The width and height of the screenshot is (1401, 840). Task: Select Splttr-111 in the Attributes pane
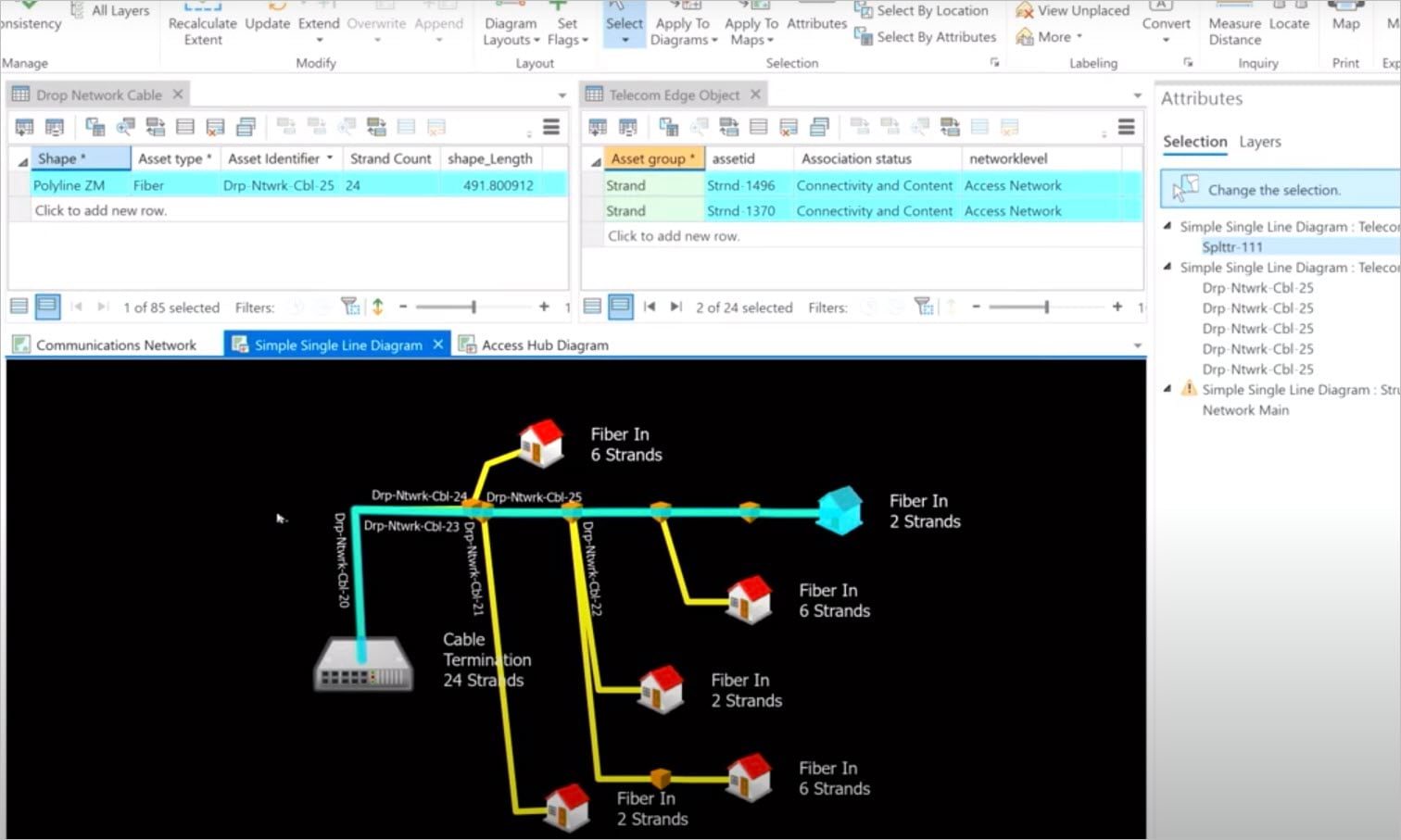[1232, 246]
